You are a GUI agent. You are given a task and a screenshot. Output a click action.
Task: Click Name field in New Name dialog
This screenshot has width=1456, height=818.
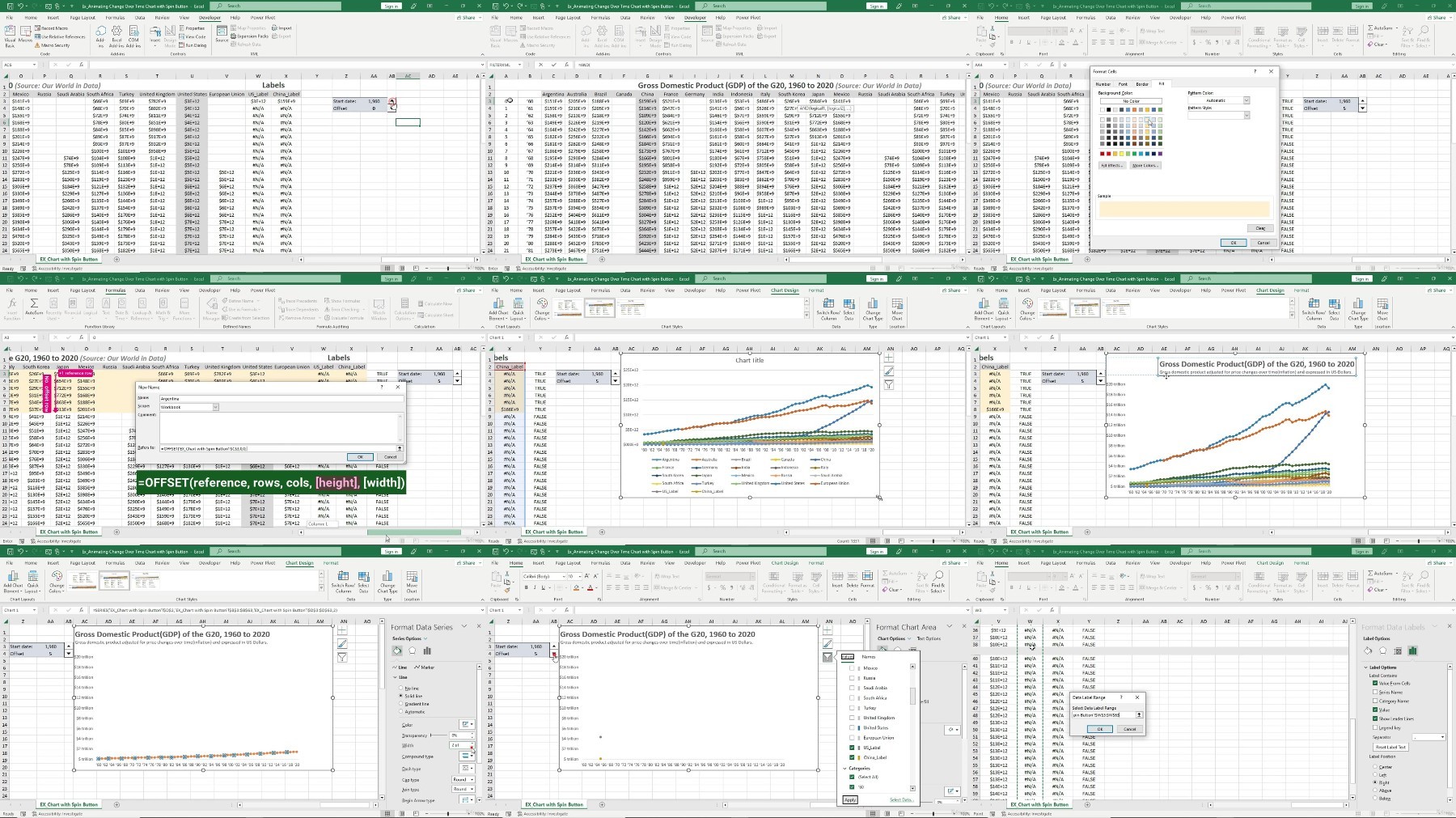[280, 399]
